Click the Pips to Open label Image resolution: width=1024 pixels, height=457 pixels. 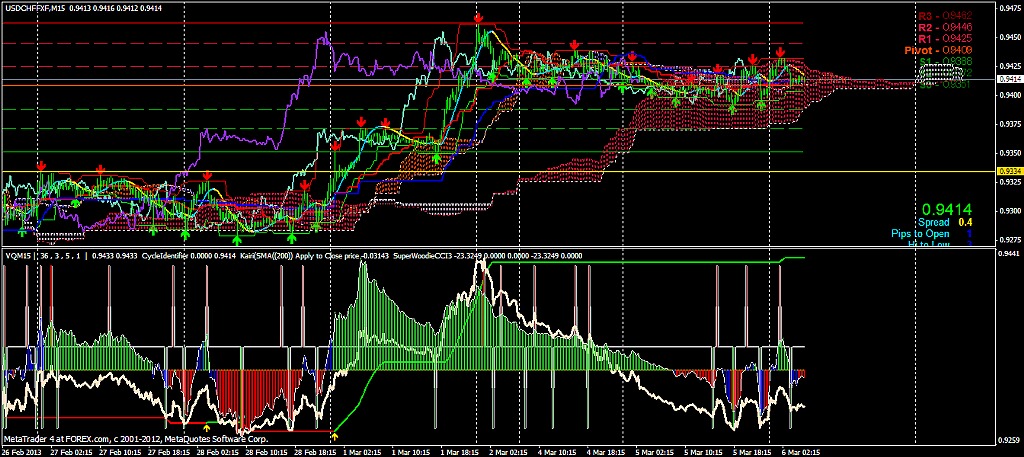click(x=916, y=234)
